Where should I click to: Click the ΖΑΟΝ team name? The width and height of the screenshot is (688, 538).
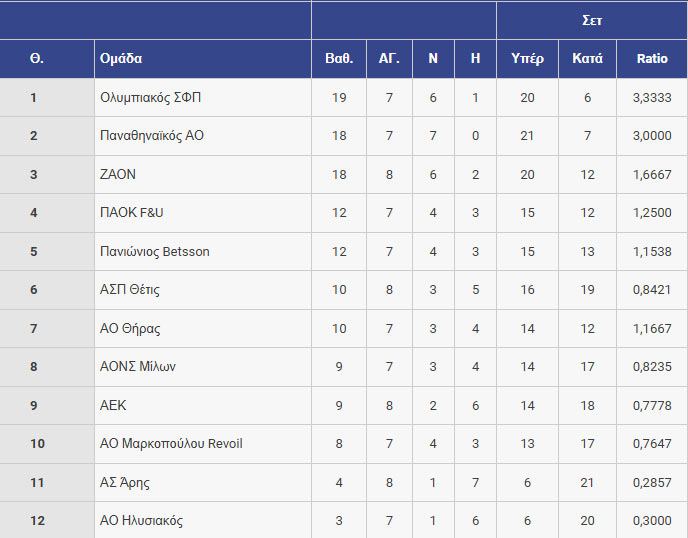click(x=118, y=175)
